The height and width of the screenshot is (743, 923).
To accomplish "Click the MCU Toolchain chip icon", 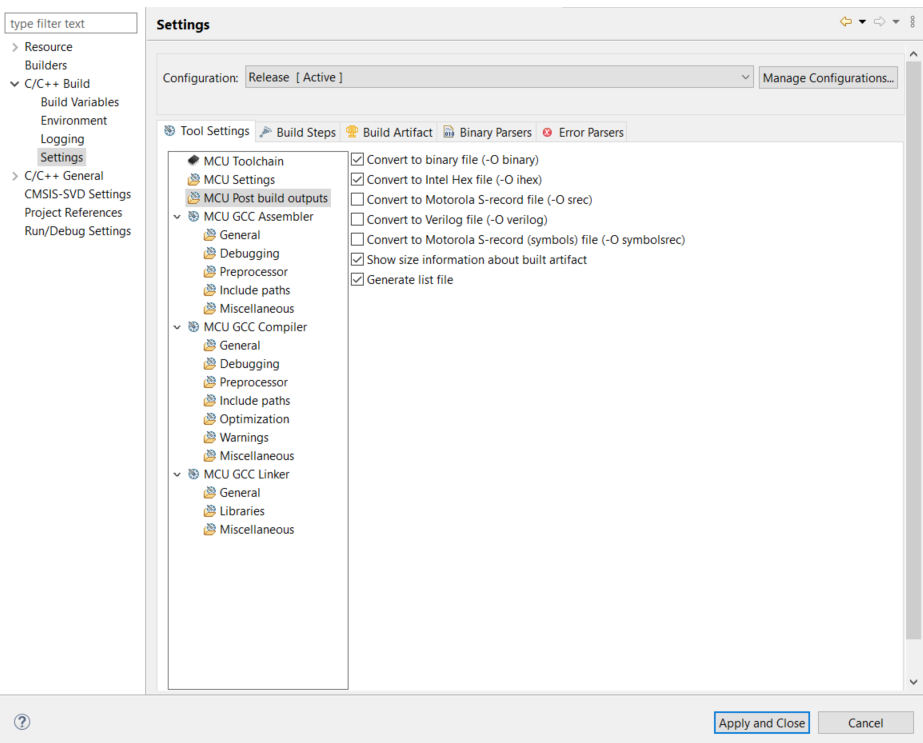I will point(193,160).
